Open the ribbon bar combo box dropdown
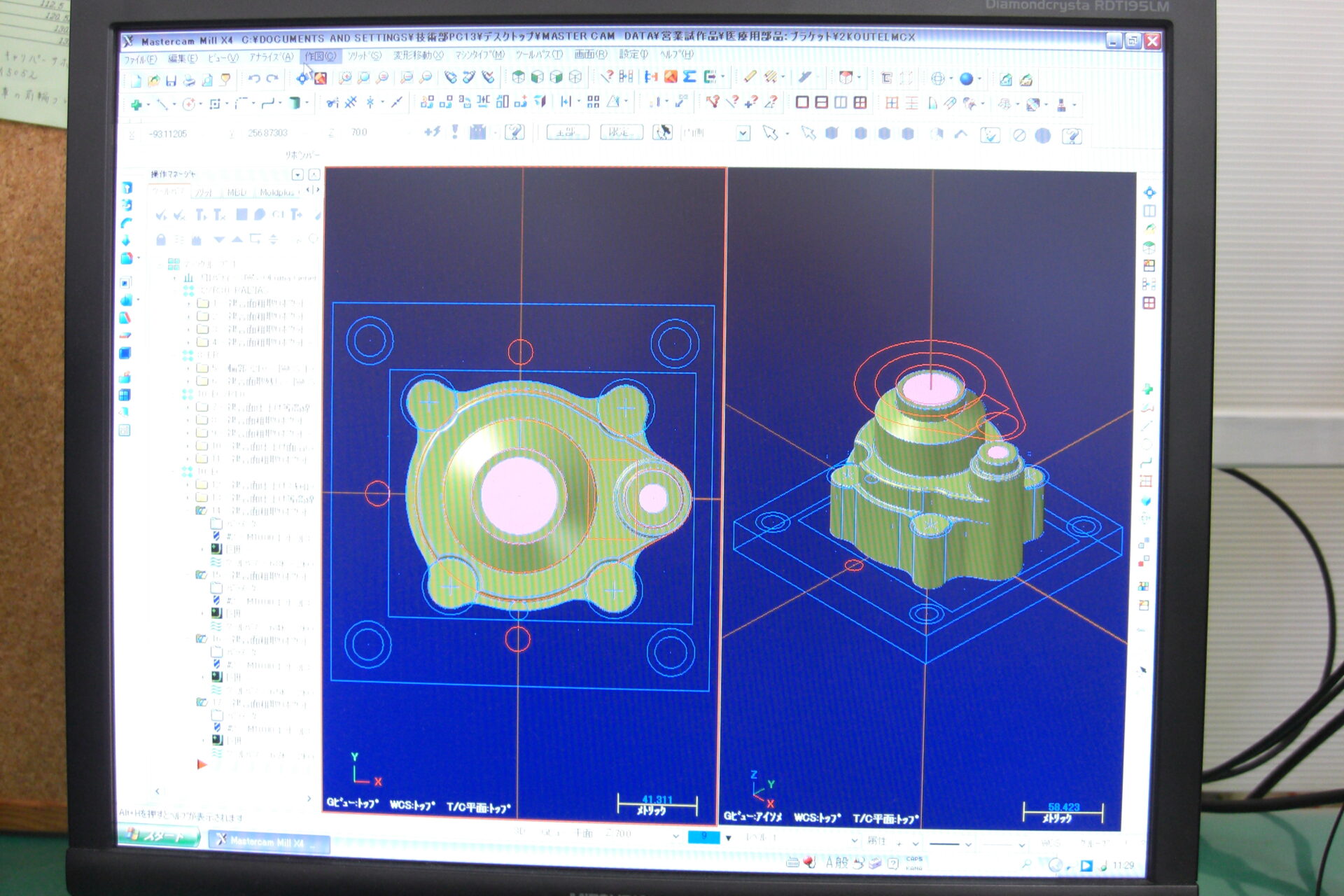Viewport: 1344px width, 896px height. point(743,132)
